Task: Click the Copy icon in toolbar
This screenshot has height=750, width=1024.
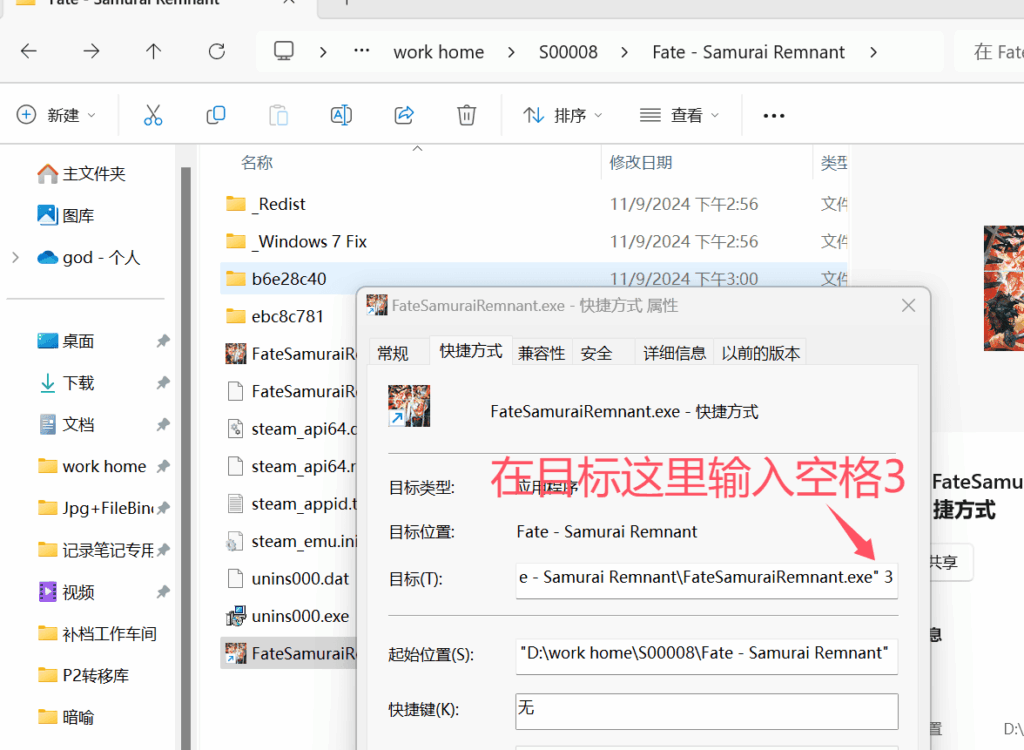Action: (x=216, y=115)
